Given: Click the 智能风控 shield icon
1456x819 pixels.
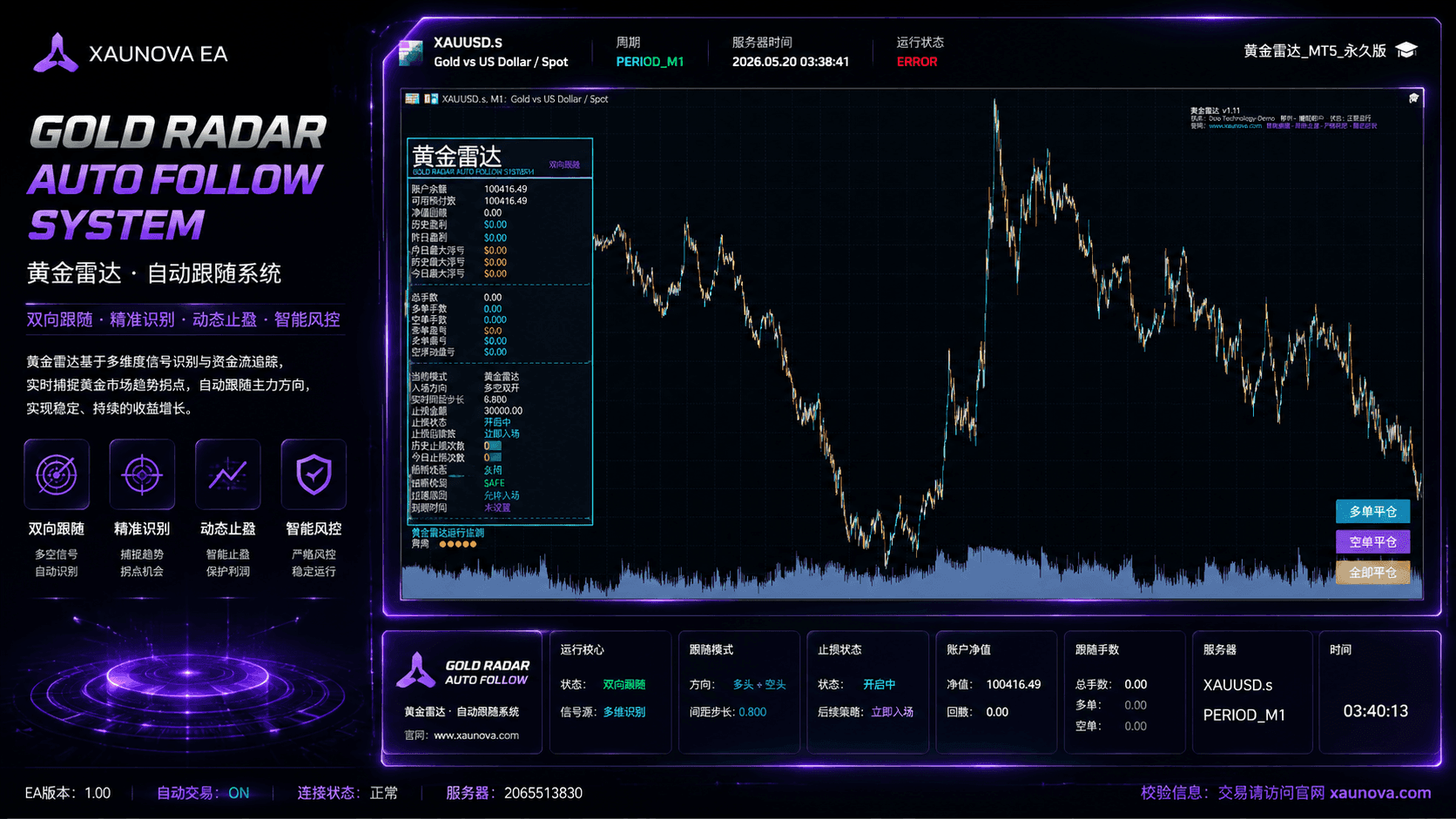Looking at the screenshot, I should coord(313,474).
